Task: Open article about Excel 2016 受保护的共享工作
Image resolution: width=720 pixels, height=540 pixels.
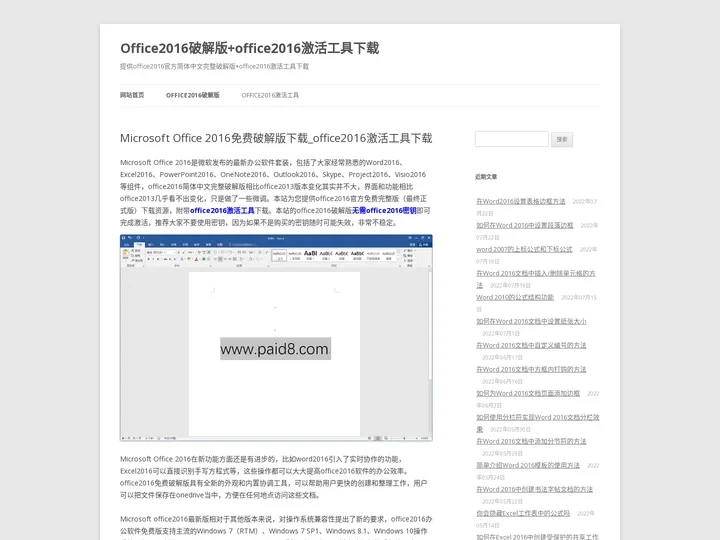Action: [x=537, y=536]
